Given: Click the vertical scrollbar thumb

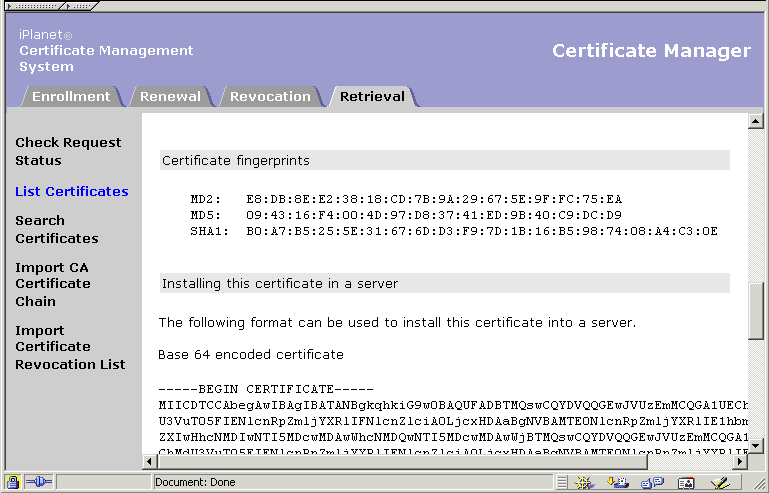Looking at the screenshot, I should click(755, 311).
